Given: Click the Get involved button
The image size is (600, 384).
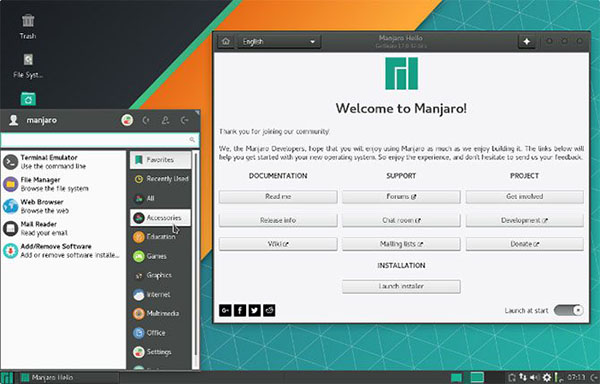Looking at the screenshot, I should 525,197.
